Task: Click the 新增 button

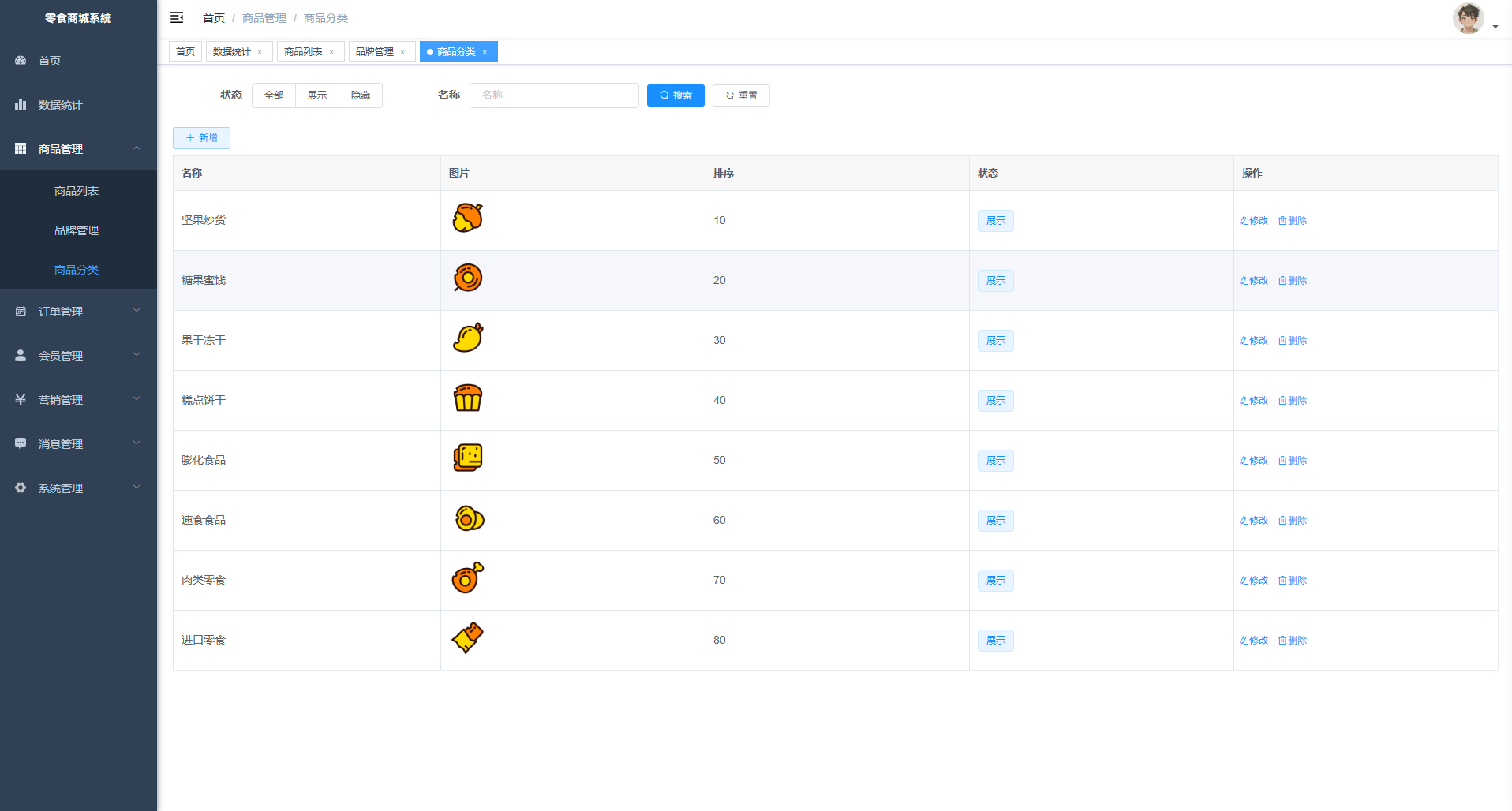Action: coord(201,138)
